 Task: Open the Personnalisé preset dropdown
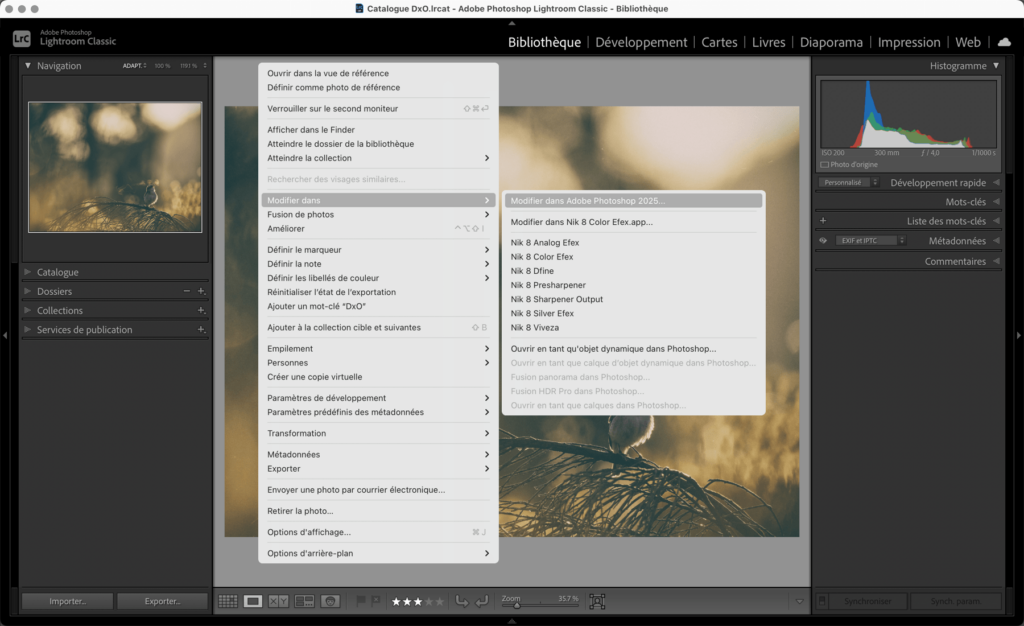click(849, 183)
